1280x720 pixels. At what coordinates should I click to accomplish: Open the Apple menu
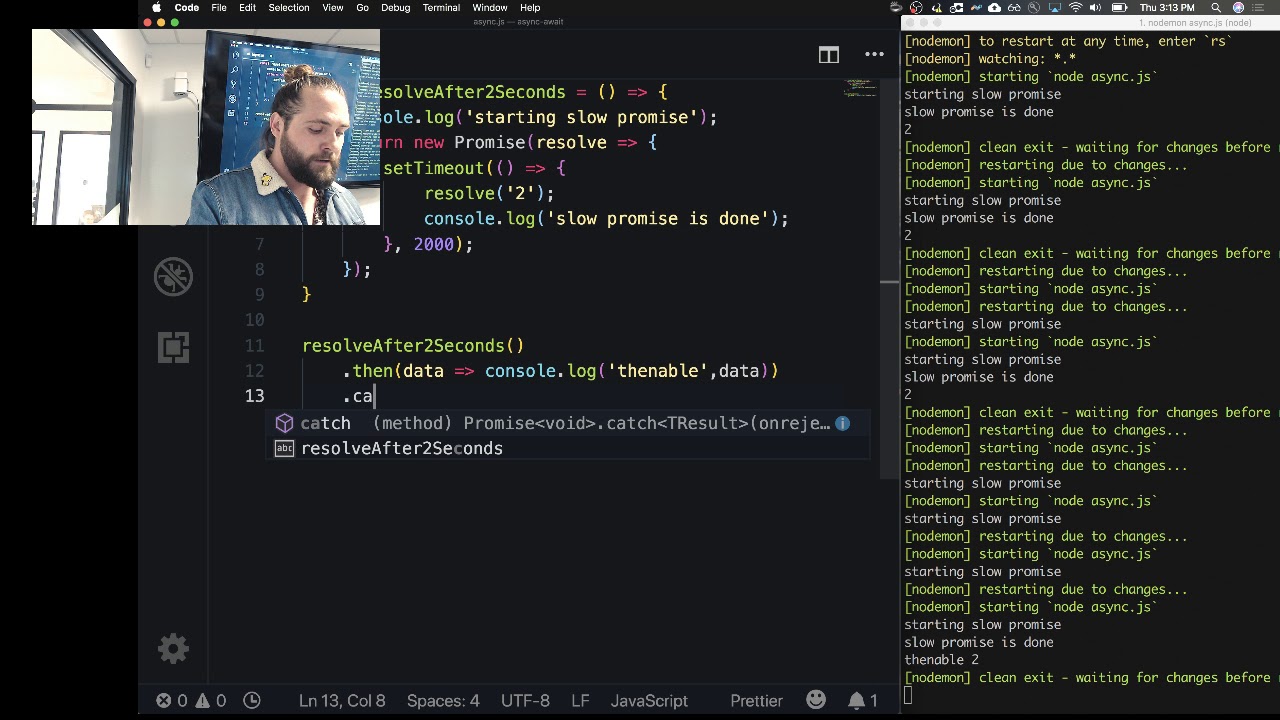[x=157, y=8]
